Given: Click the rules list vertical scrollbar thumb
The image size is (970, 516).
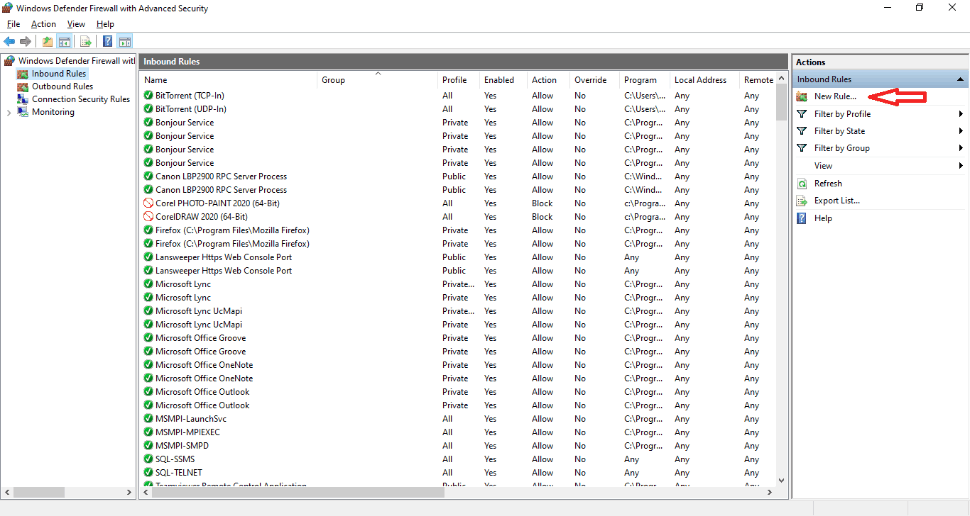Looking at the screenshot, I should 781,103.
